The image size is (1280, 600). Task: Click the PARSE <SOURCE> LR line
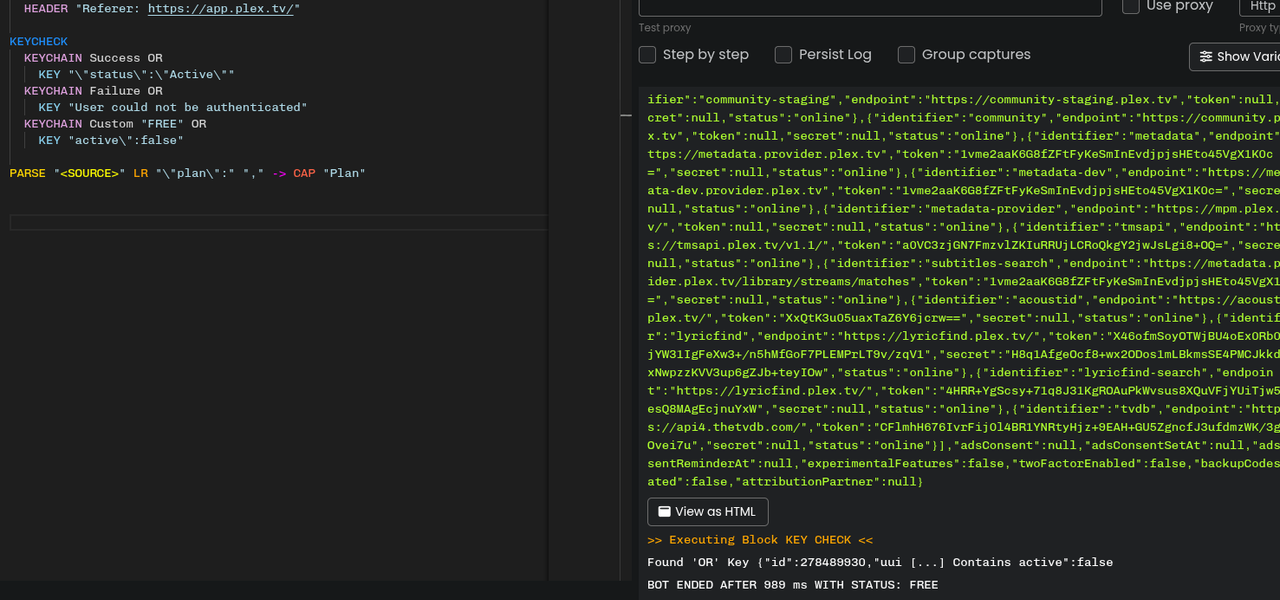(187, 173)
